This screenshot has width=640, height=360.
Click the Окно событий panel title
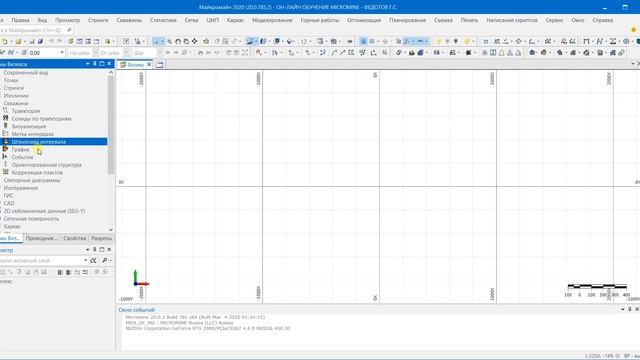(136, 310)
